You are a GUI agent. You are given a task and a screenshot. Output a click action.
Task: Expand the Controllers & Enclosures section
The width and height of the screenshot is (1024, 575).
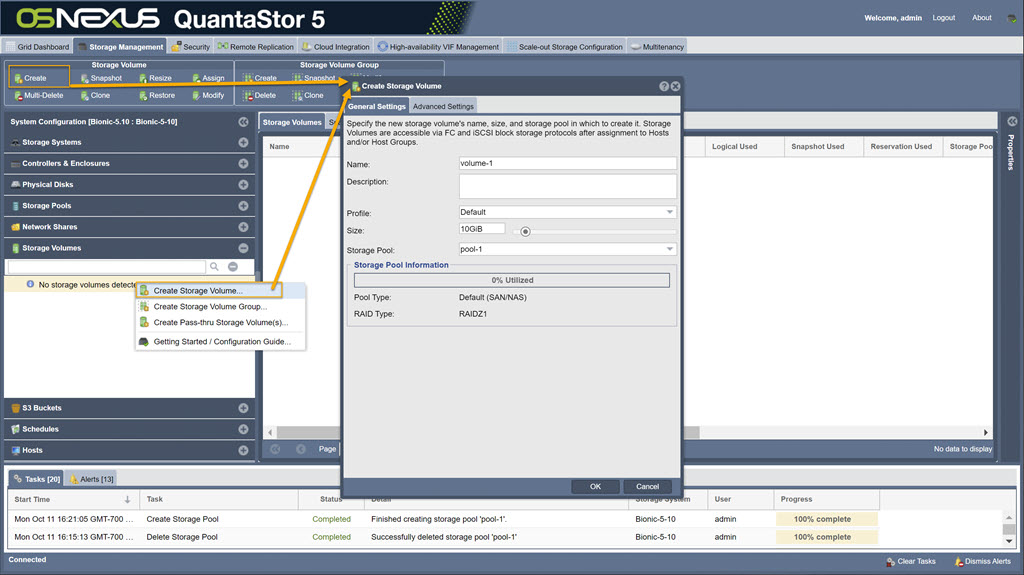point(243,163)
